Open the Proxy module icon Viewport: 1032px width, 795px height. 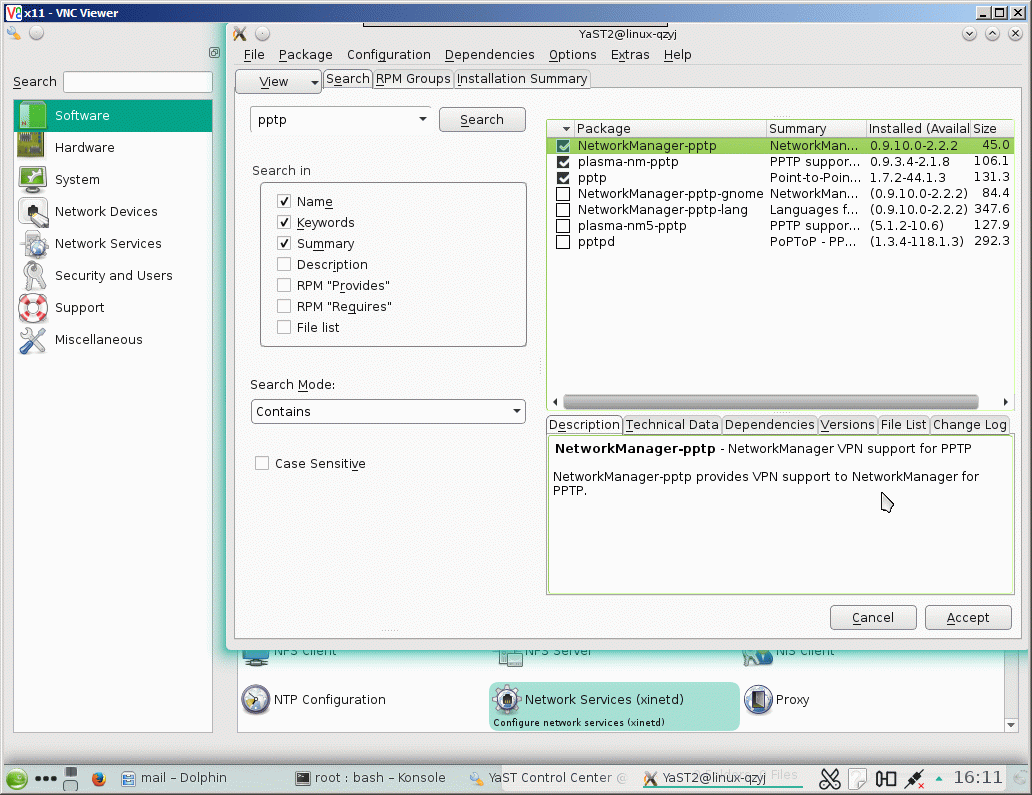pos(758,700)
